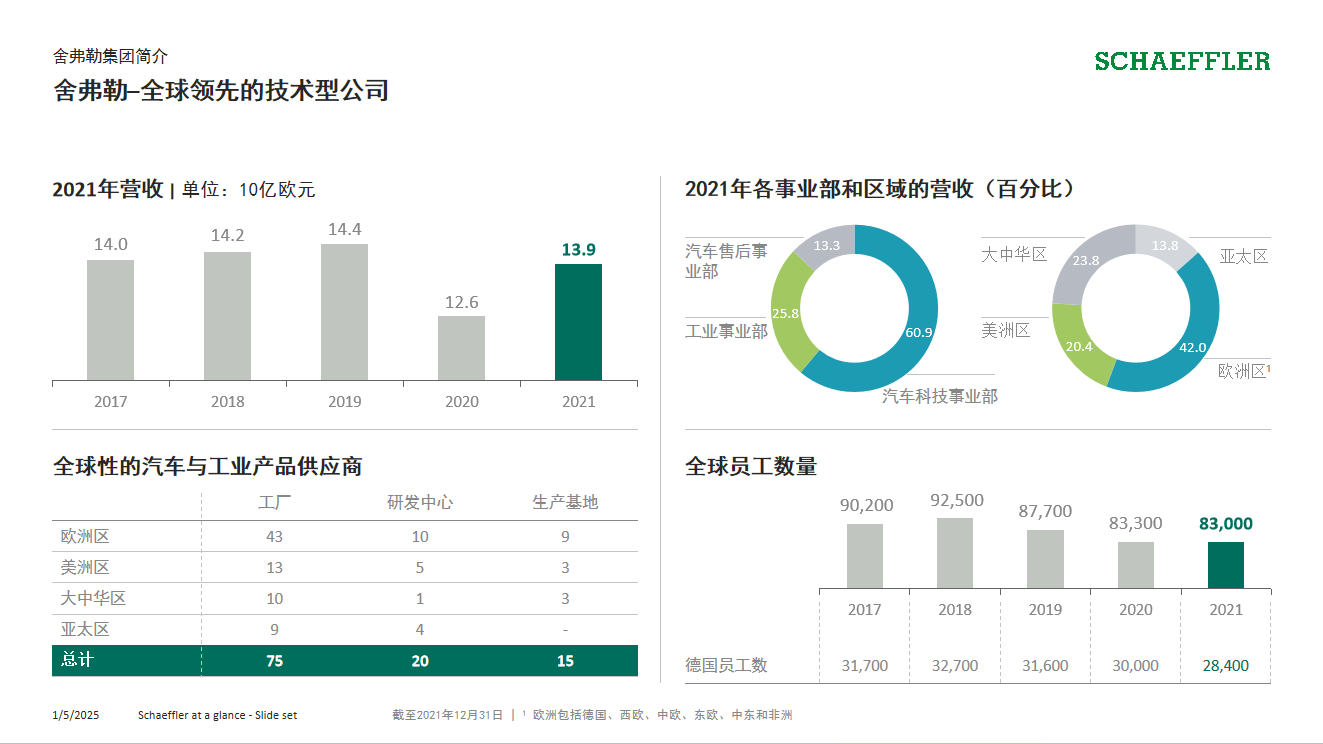Click the 德国员工数 value 32,700
The height and width of the screenshot is (744, 1323).
pyautogui.click(x=955, y=666)
